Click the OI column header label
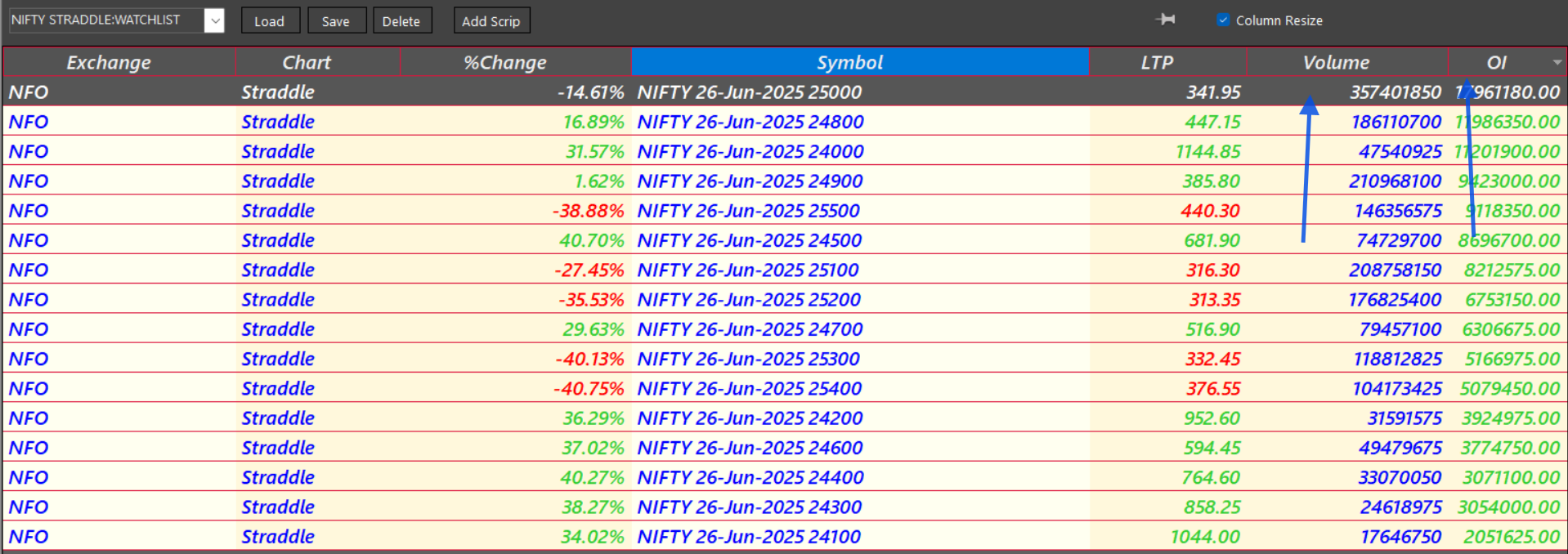This screenshot has height=554, width=1568. click(x=1496, y=62)
